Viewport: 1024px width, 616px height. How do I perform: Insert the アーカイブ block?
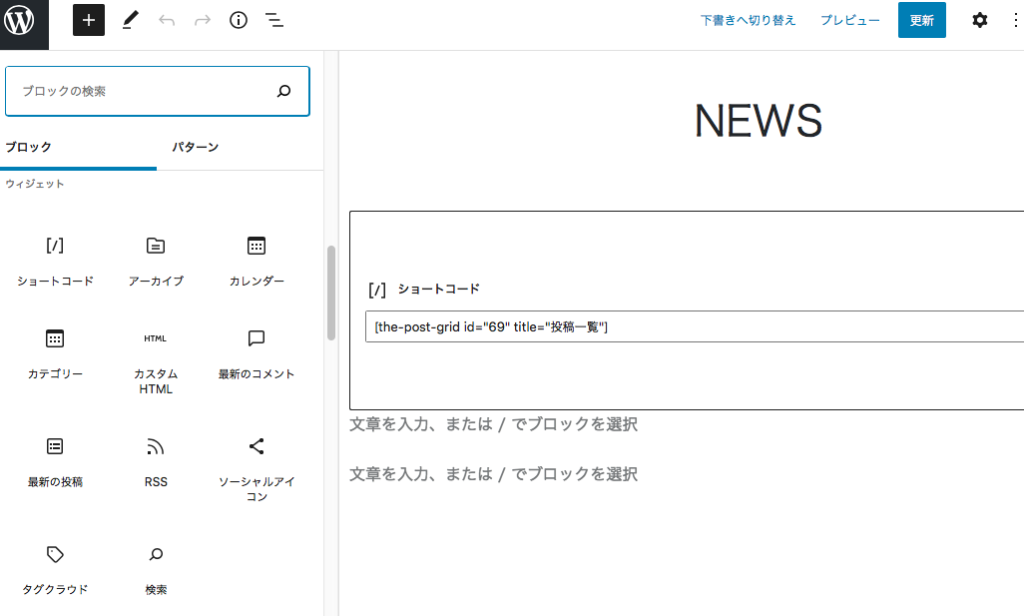tap(155, 262)
